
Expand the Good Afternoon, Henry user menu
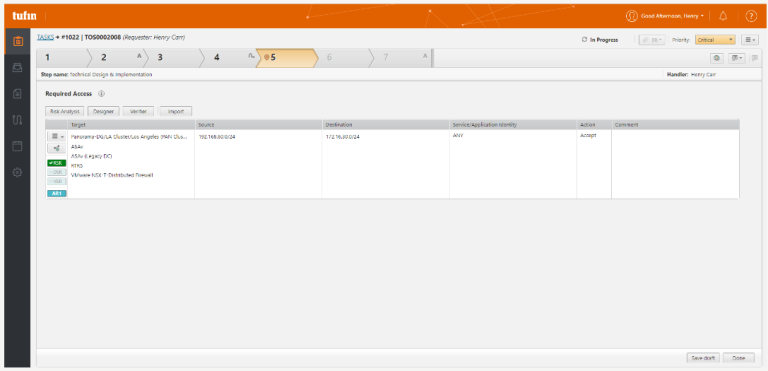click(x=665, y=16)
